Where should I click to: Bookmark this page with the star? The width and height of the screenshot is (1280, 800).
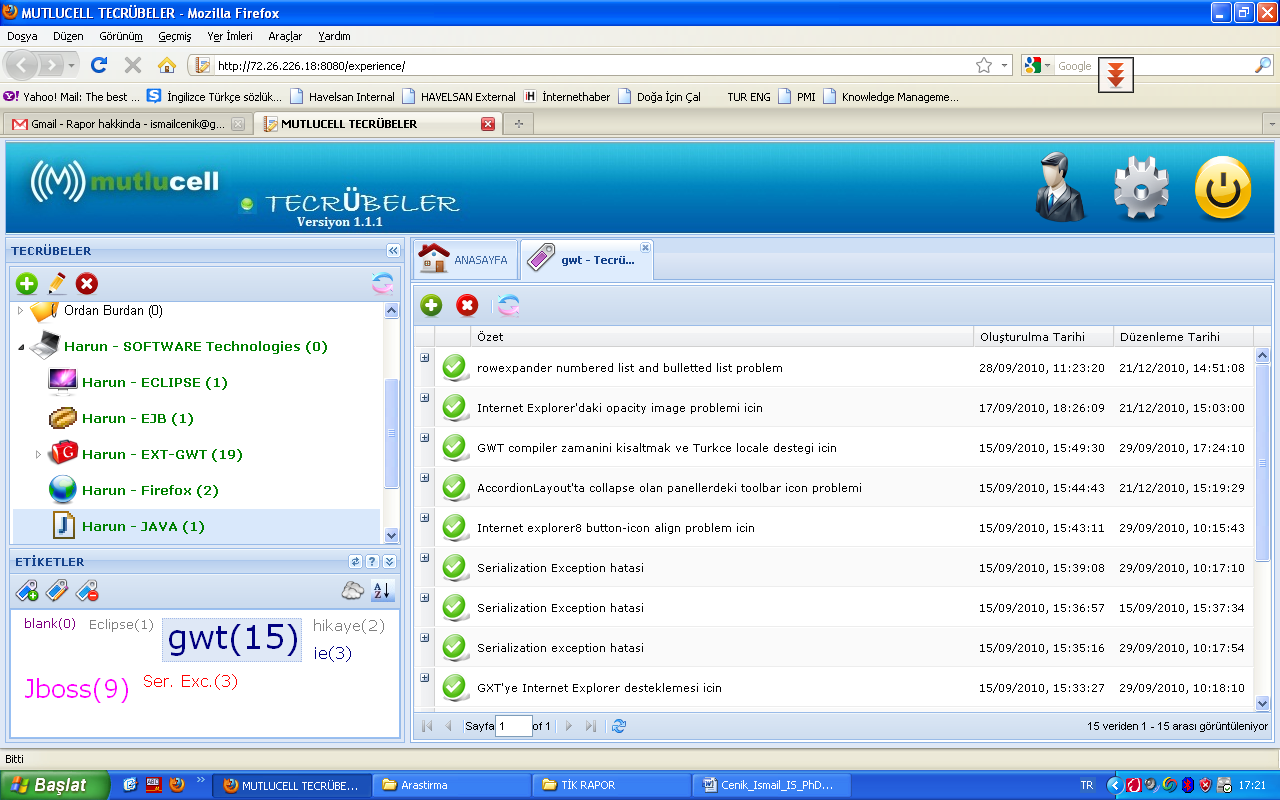[x=984, y=65]
